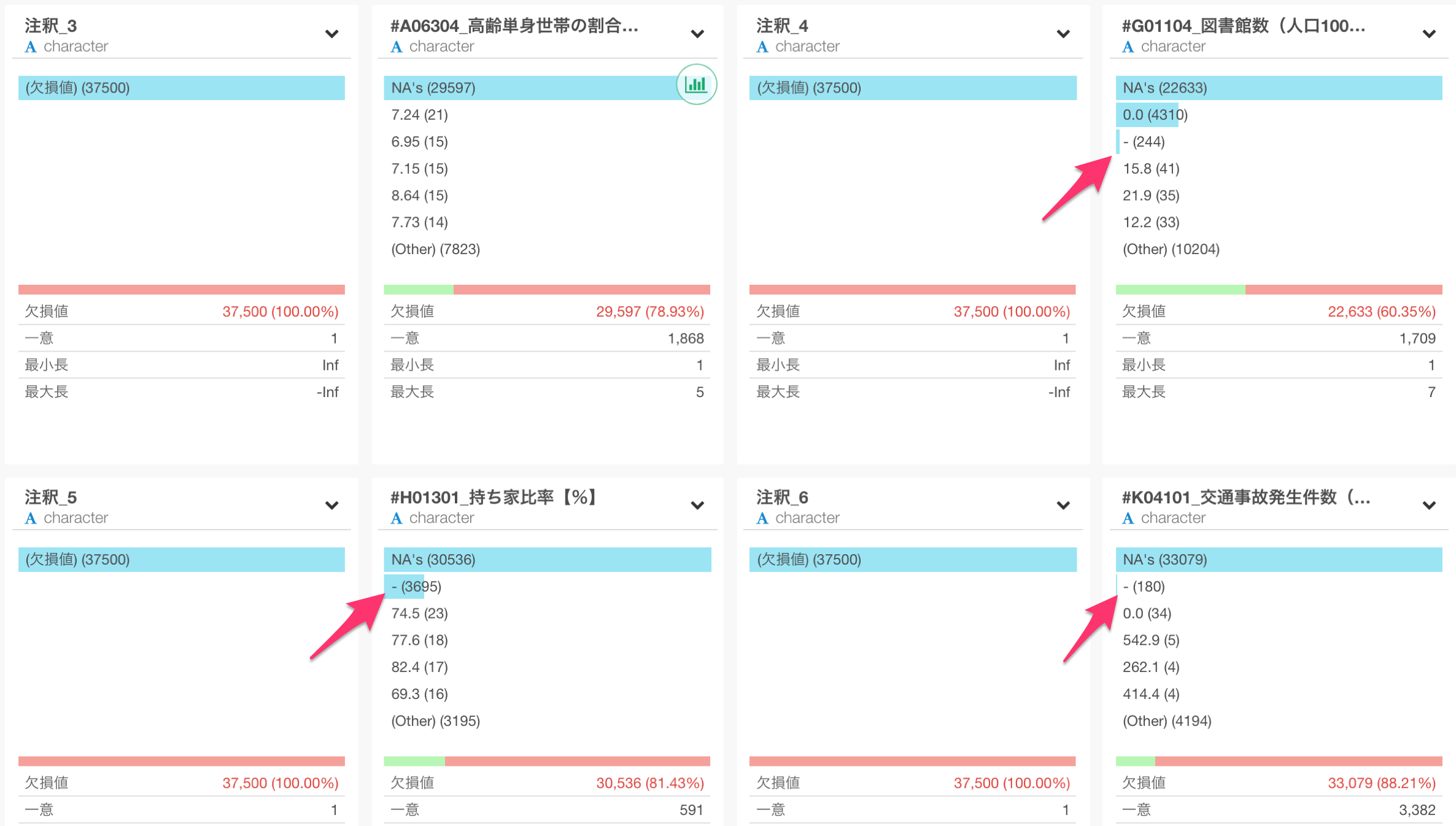This screenshot has height=826, width=1456.
Task: Click the missing-ratio bar of #H01301 column
Action: coord(547,761)
